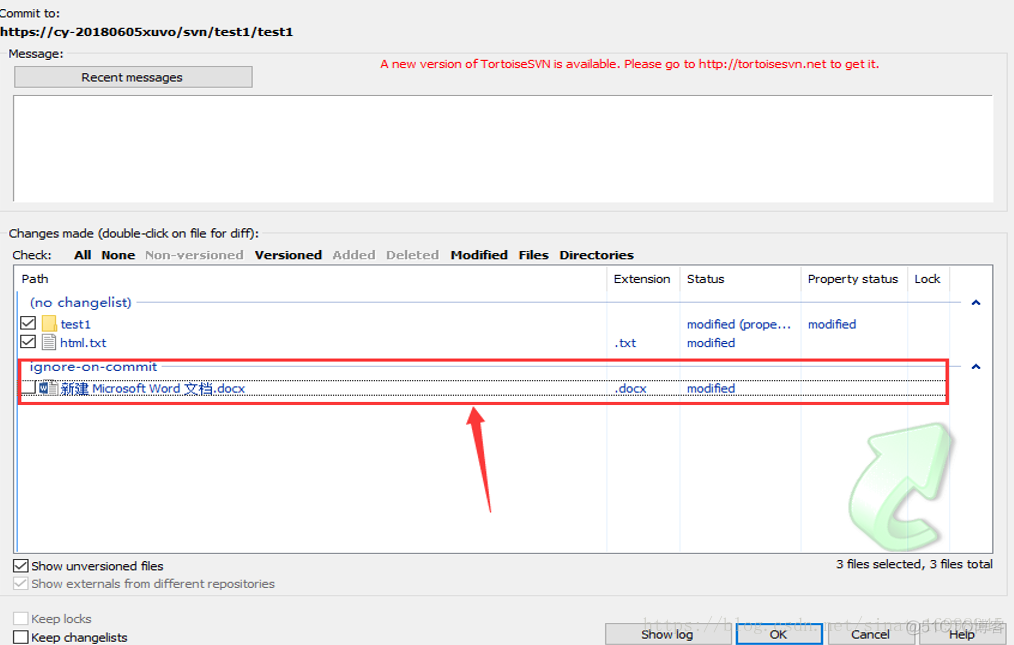Open Help for the commit dialog
Viewport: 1014px width, 645px height.
(x=962, y=635)
